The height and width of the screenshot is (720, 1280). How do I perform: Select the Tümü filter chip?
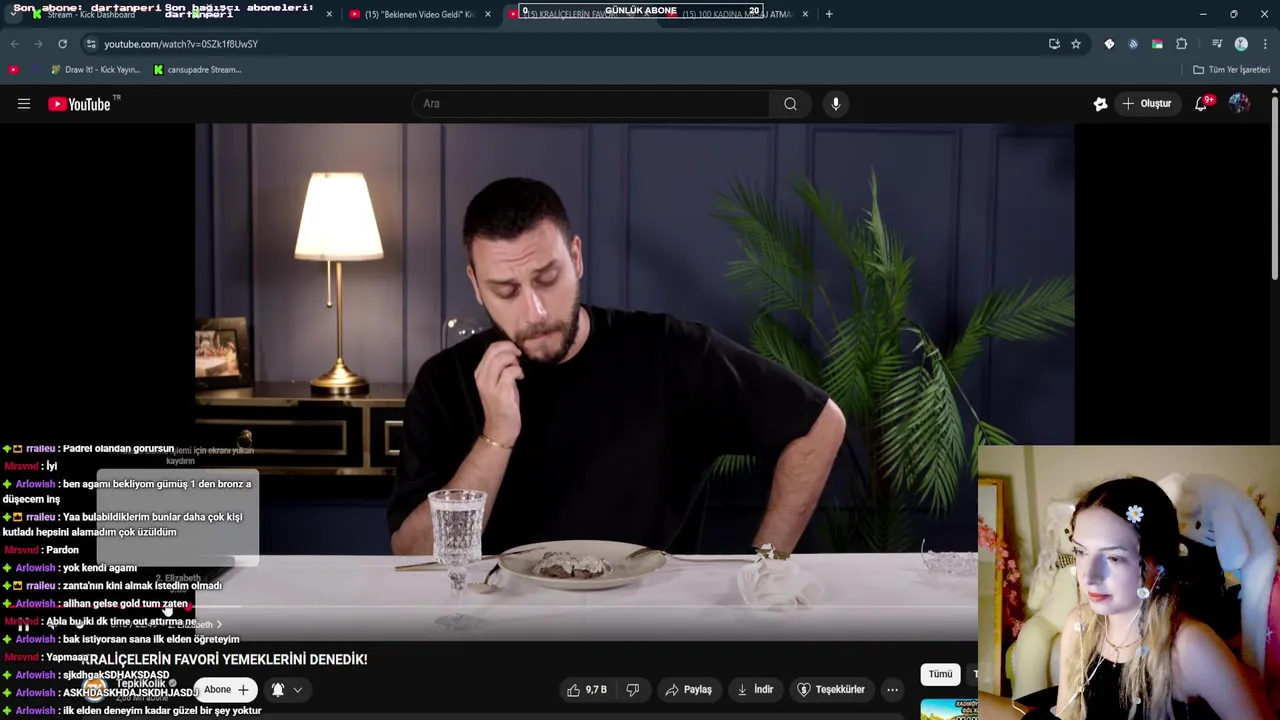[x=940, y=674]
